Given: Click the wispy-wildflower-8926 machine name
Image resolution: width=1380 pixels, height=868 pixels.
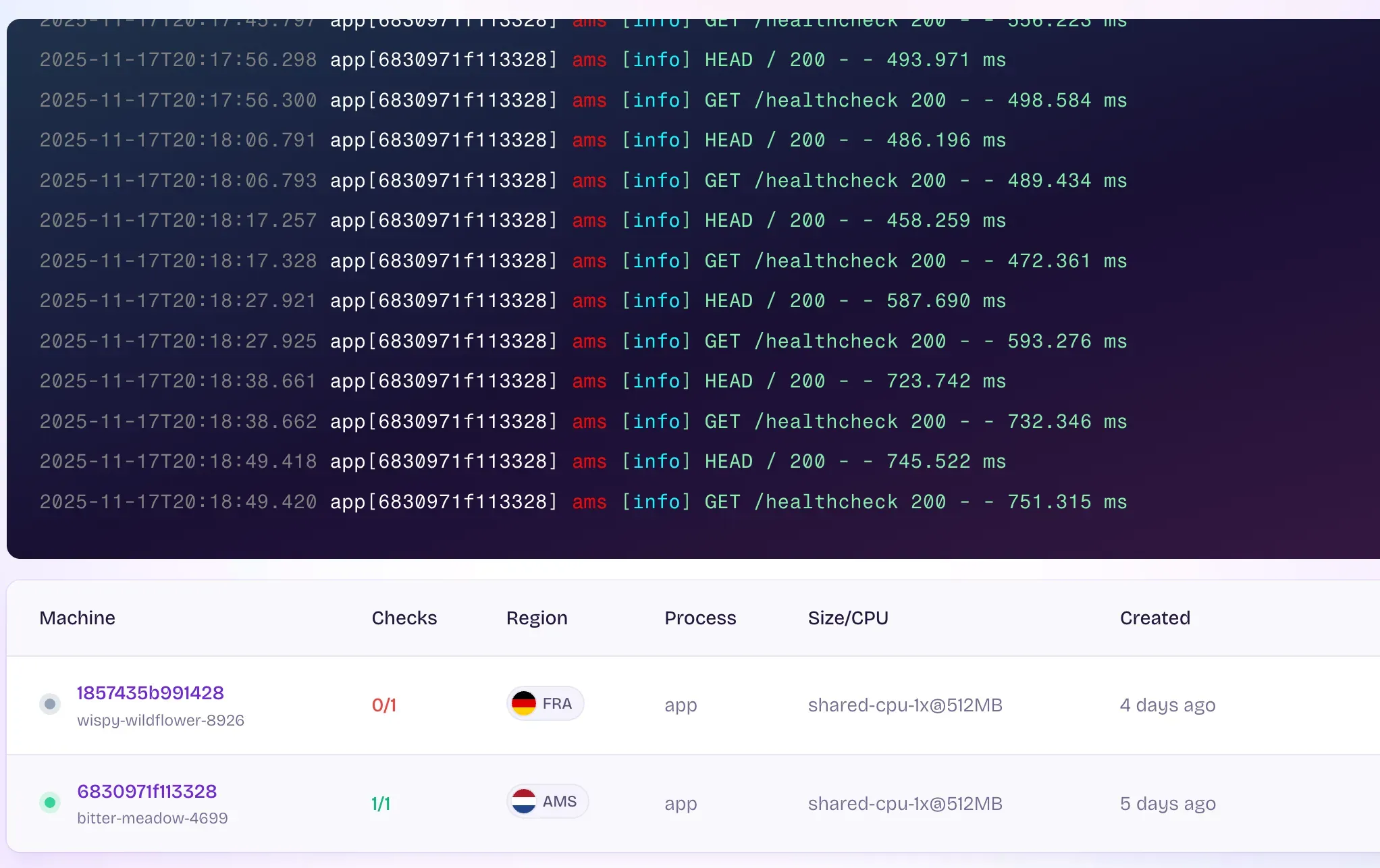Looking at the screenshot, I should coord(161,720).
